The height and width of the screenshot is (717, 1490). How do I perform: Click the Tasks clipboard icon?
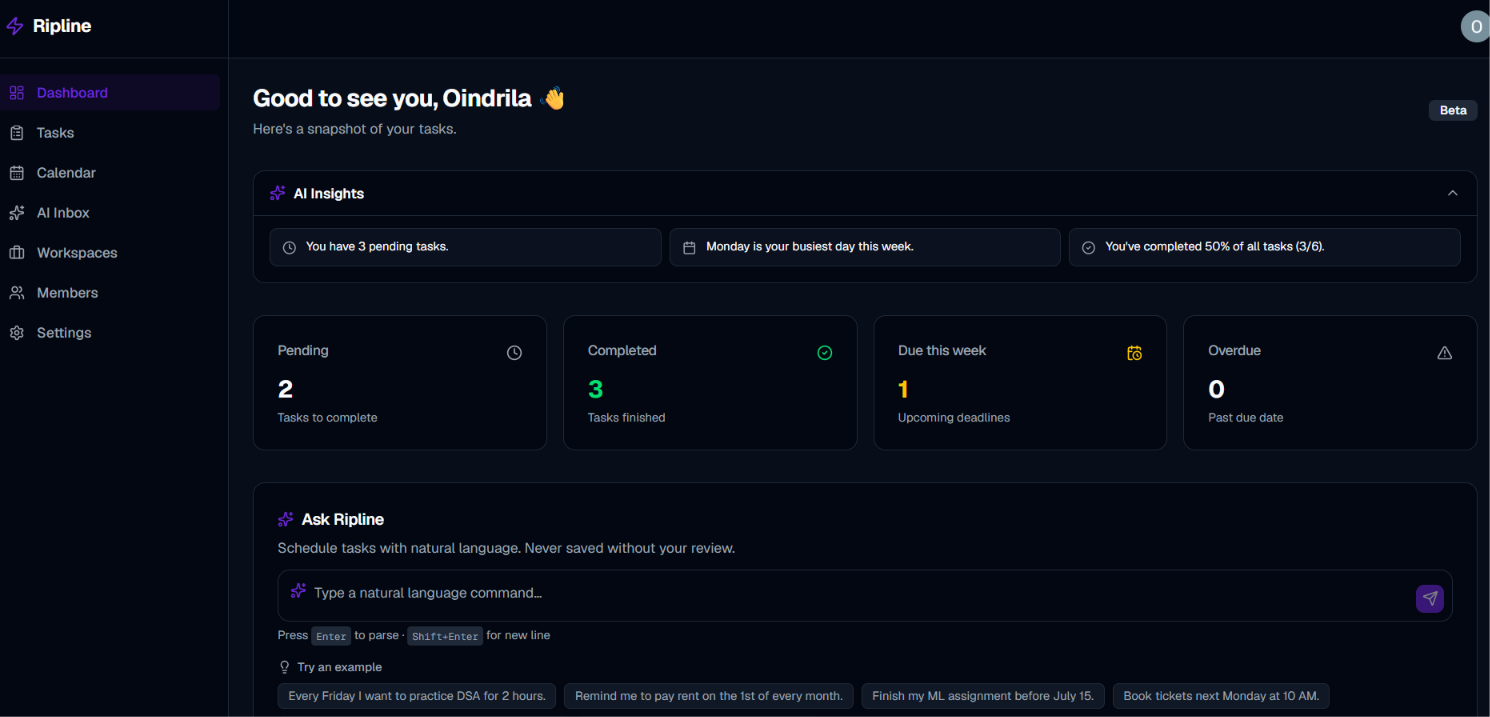(17, 133)
